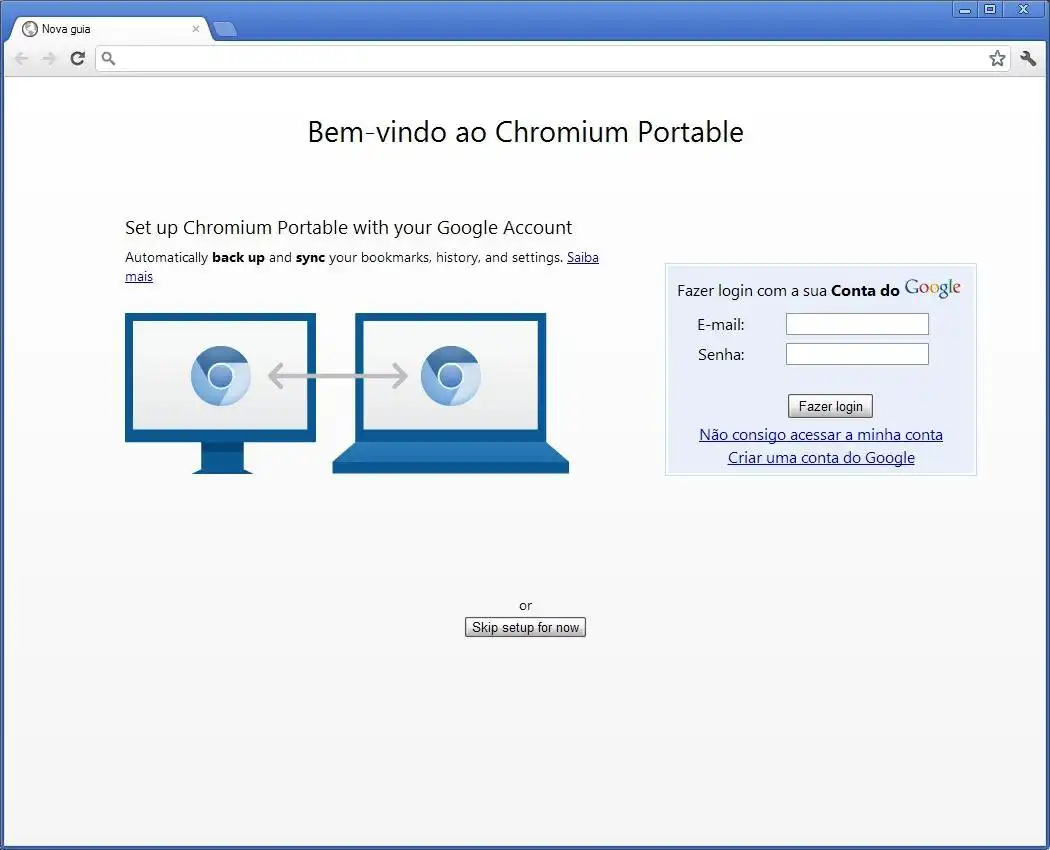The width and height of the screenshot is (1050, 850).
Task: Click into the E-mail field
Action: 857,324
